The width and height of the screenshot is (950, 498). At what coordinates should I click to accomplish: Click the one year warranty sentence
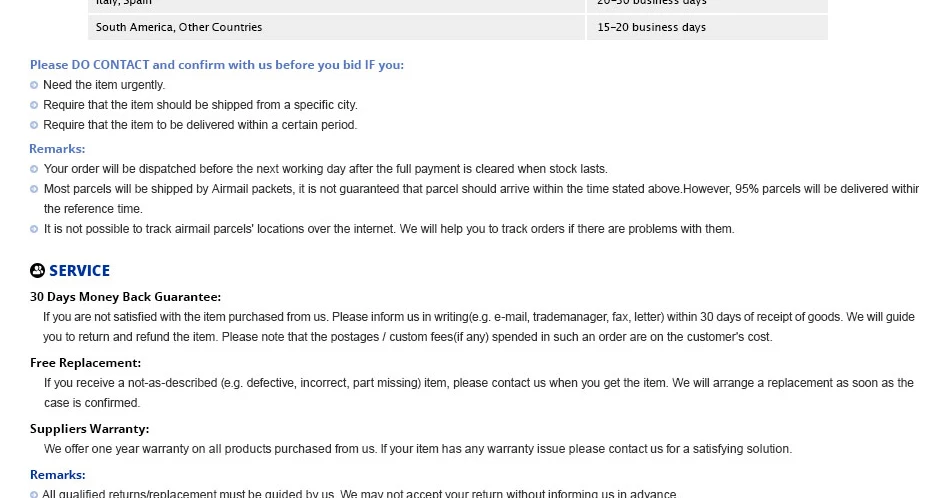[417, 449]
